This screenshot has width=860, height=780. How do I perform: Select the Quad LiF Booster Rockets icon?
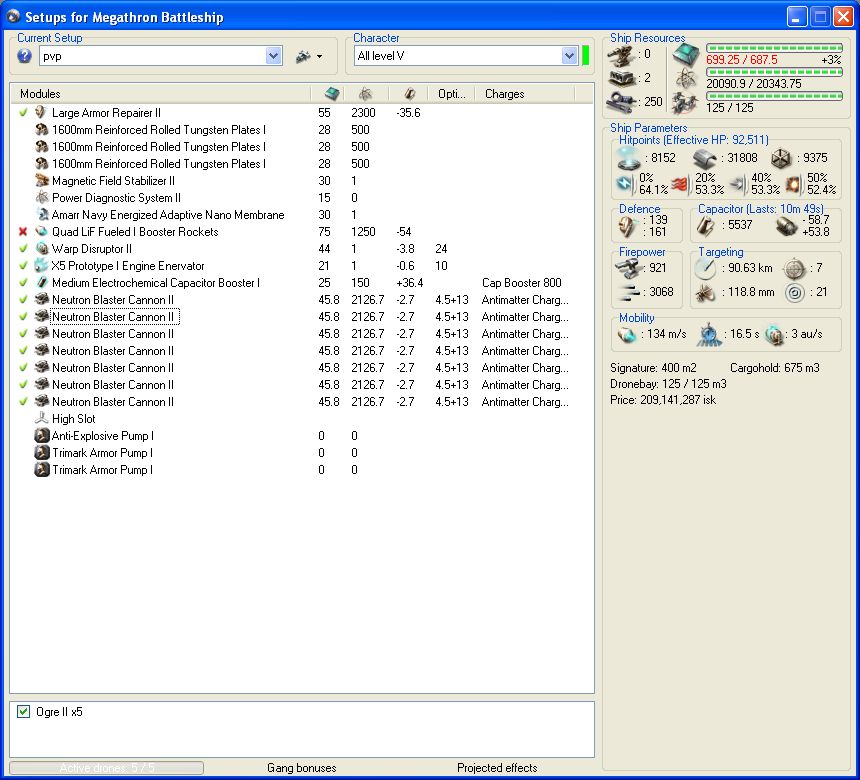click(x=42, y=231)
